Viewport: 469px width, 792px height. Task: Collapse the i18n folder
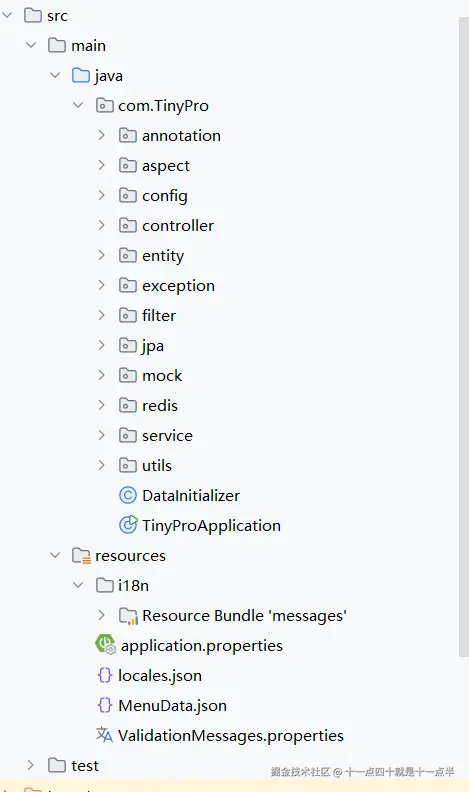(78, 585)
